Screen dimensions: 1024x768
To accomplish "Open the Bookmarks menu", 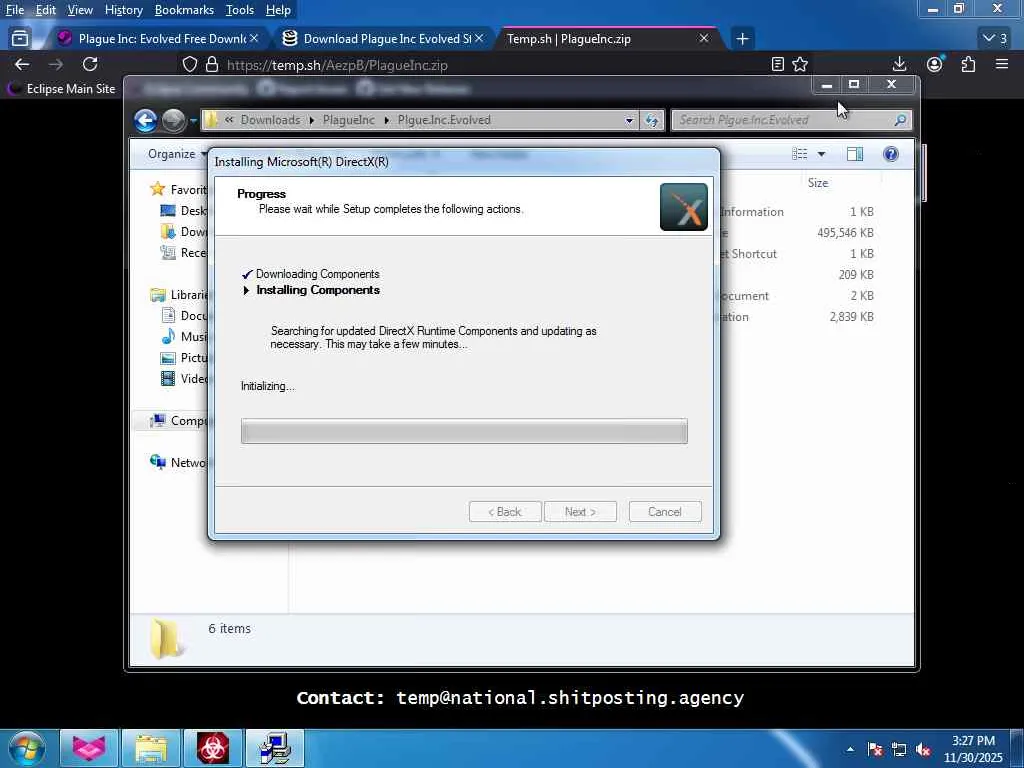I will 184,10.
